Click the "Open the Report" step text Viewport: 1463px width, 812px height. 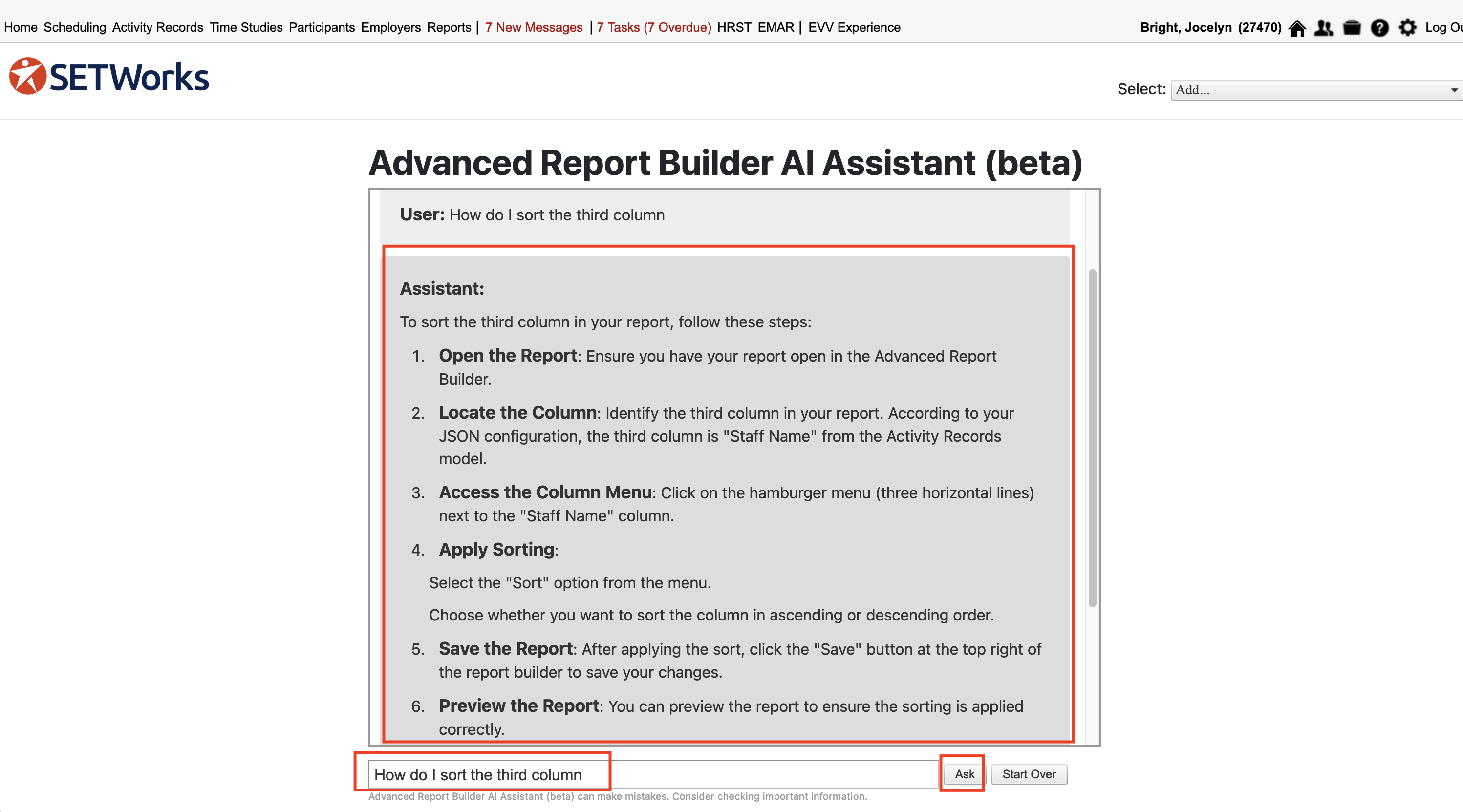[717, 367]
